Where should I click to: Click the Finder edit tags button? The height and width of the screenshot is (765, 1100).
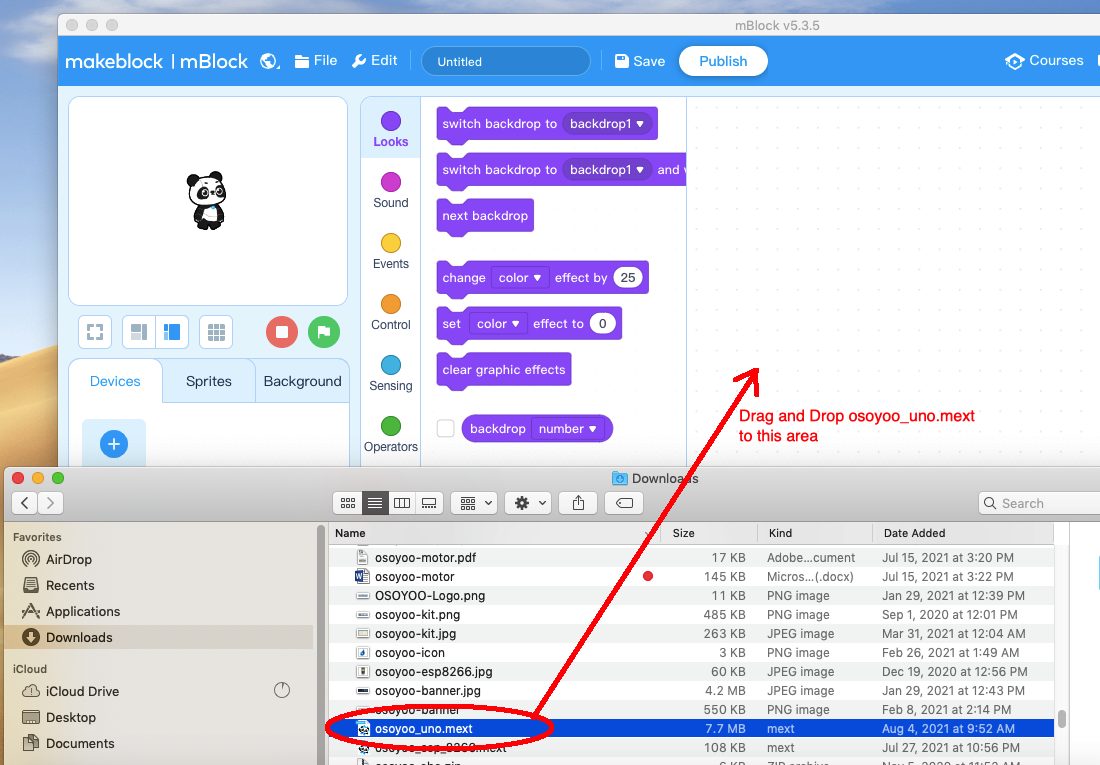point(624,503)
